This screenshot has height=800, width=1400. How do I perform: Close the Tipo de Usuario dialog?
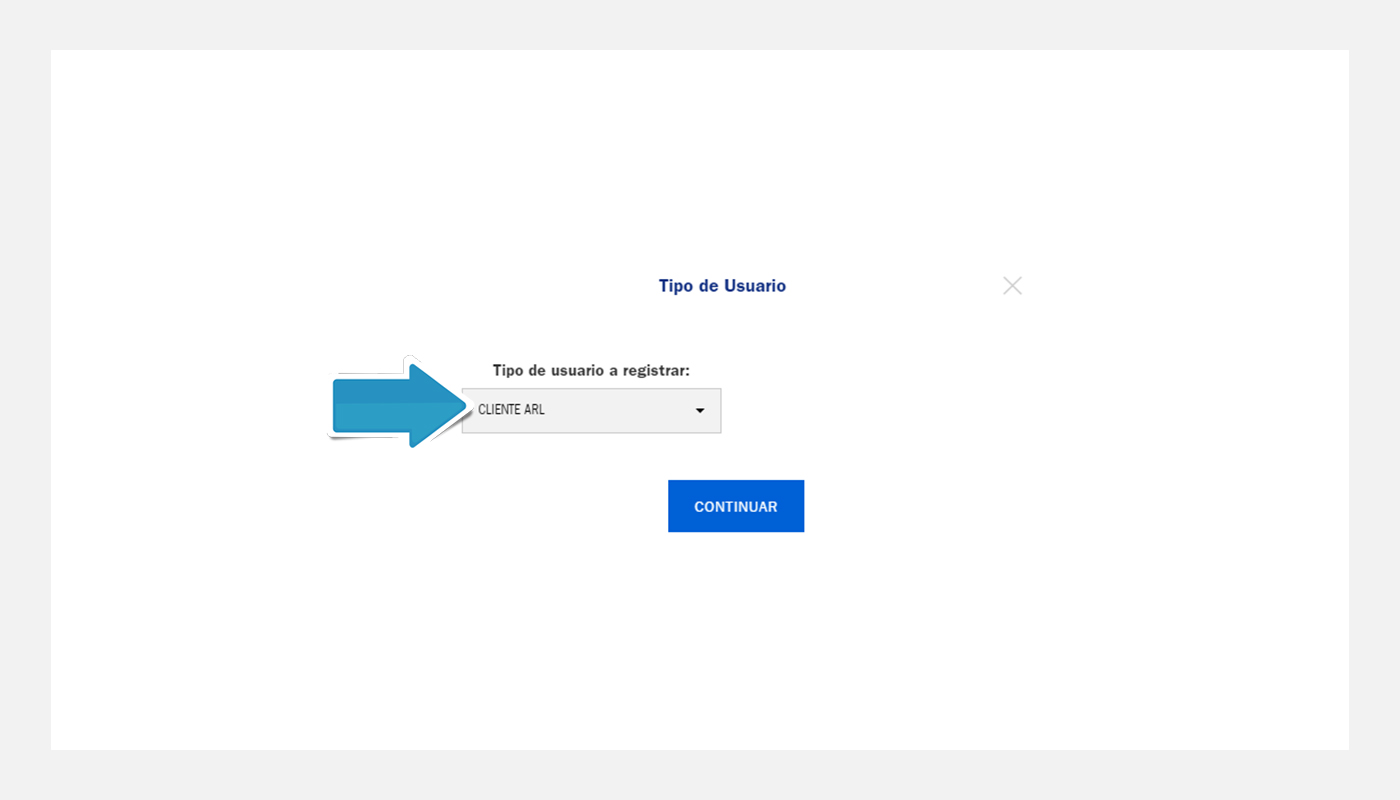coord(1012,286)
